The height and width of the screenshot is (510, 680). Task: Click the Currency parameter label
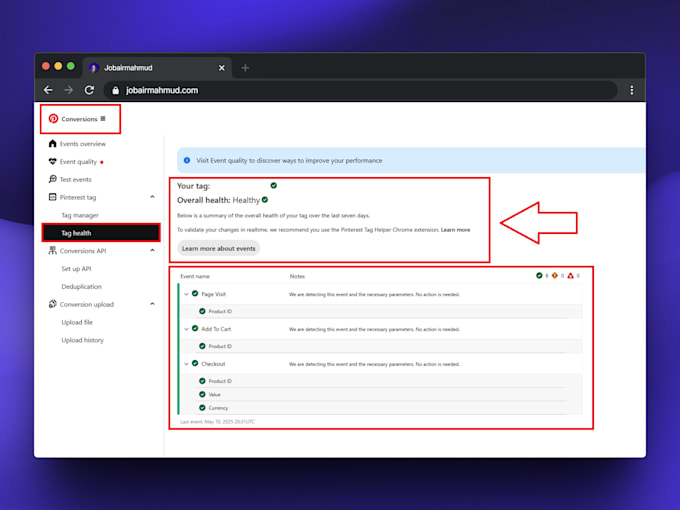218,408
